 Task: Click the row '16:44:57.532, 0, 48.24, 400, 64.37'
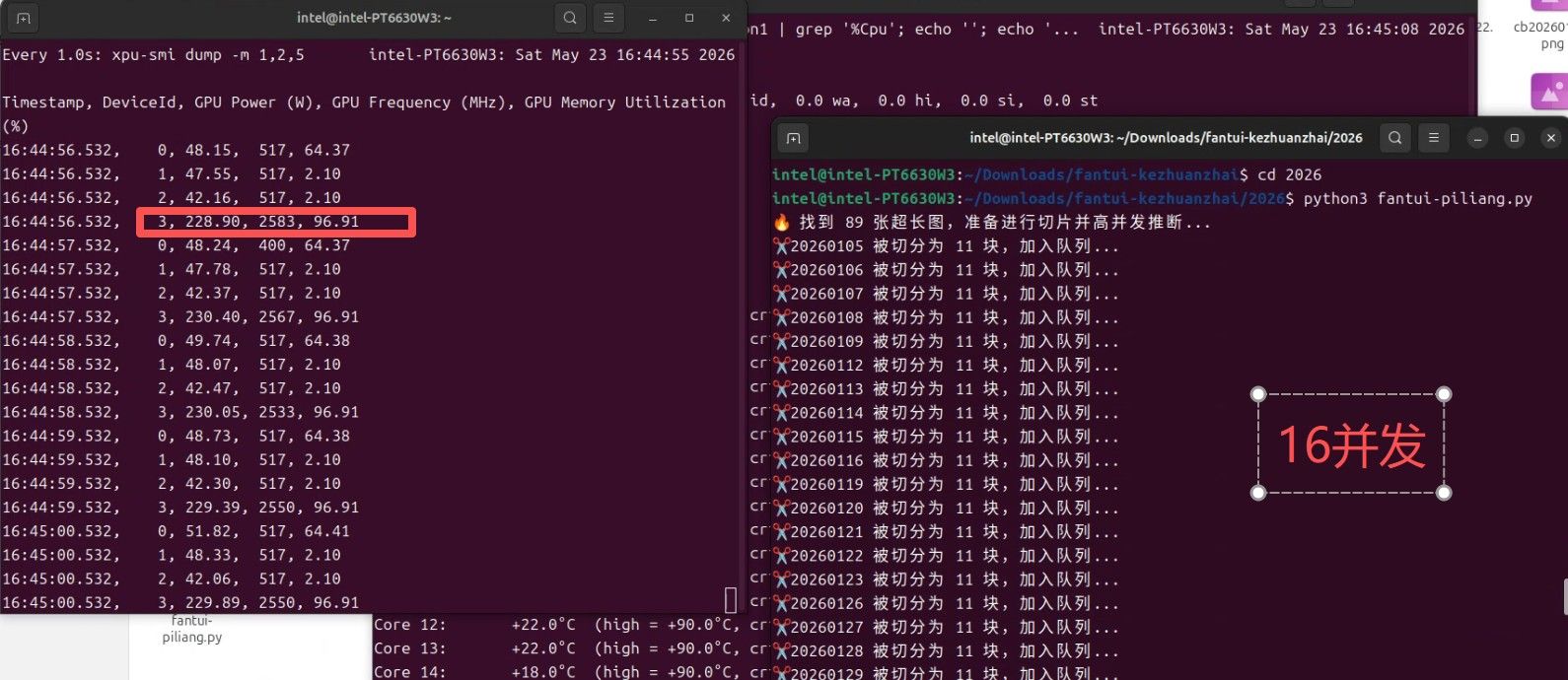click(x=177, y=245)
